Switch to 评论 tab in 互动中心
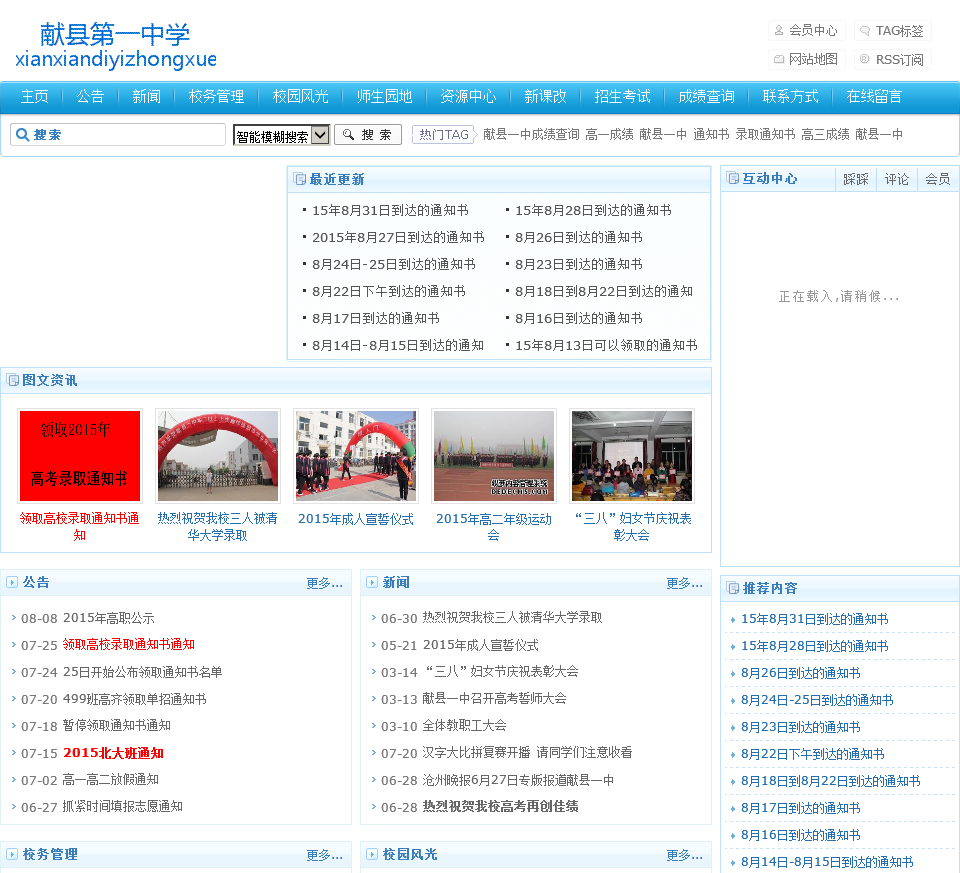 [896, 179]
